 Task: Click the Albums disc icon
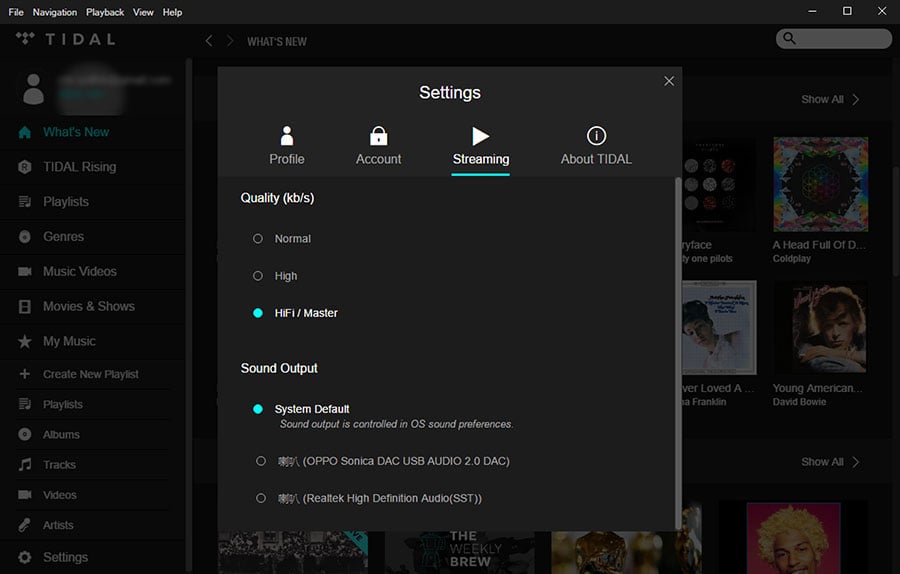tap(25, 435)
